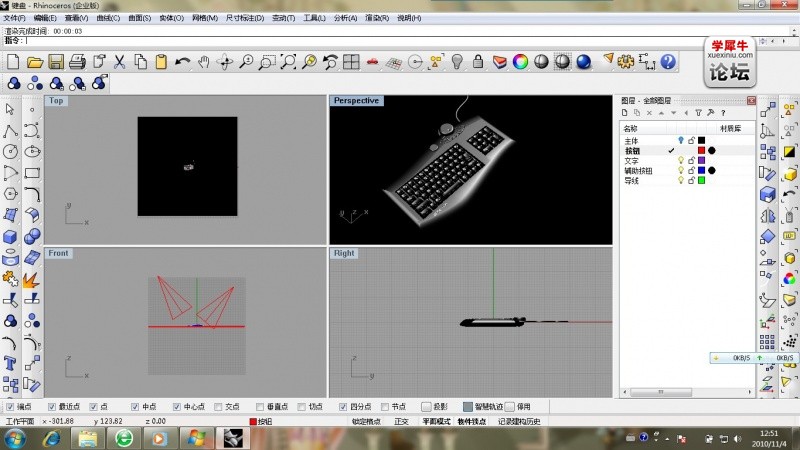Choose the Zoom Window tool
This screenshot has width=800, height=450.
[267, 62]
